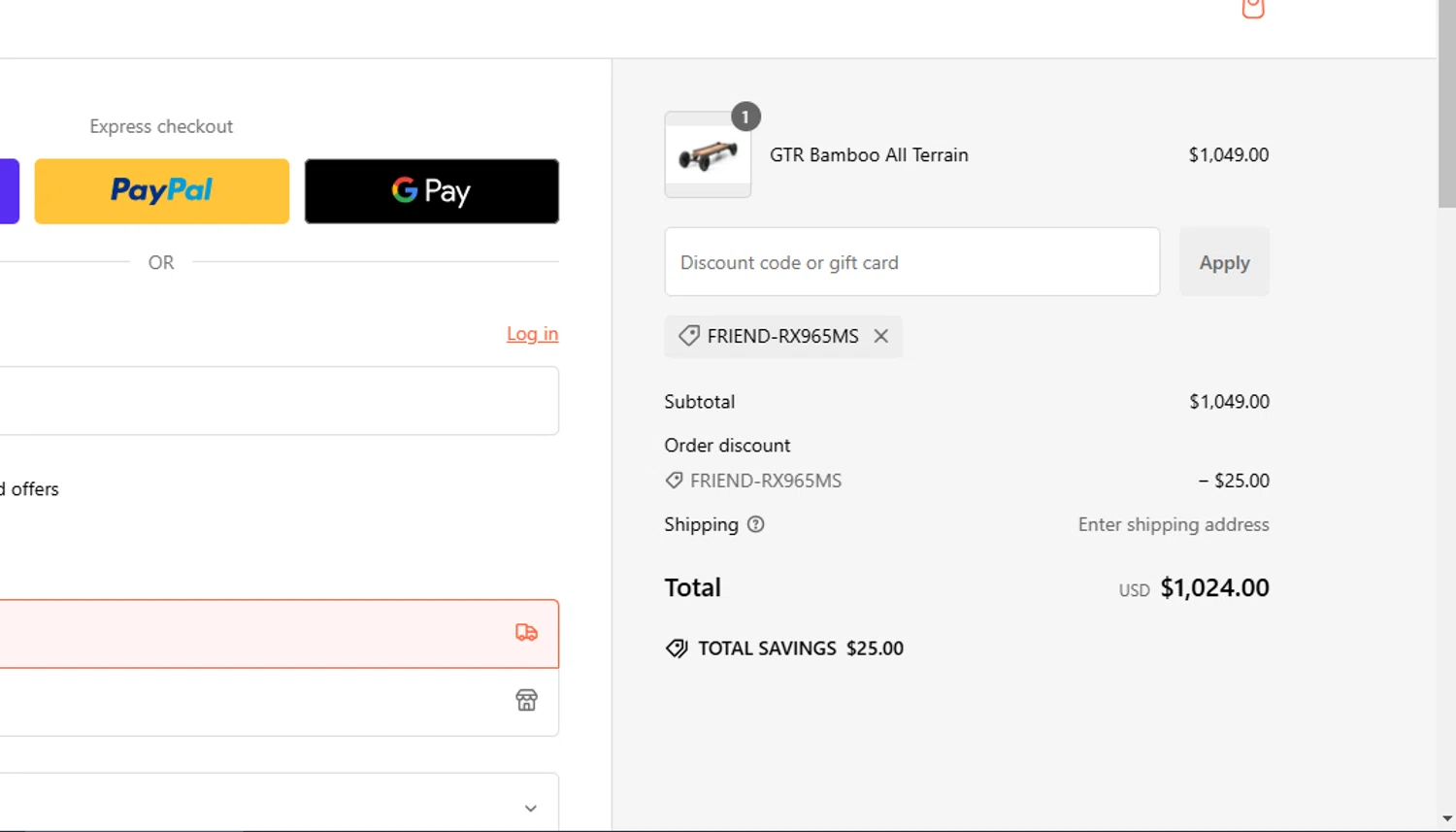Open the Shipping help question mark icon
Screen dimensions: 1456x832
(x=756, y=524)
